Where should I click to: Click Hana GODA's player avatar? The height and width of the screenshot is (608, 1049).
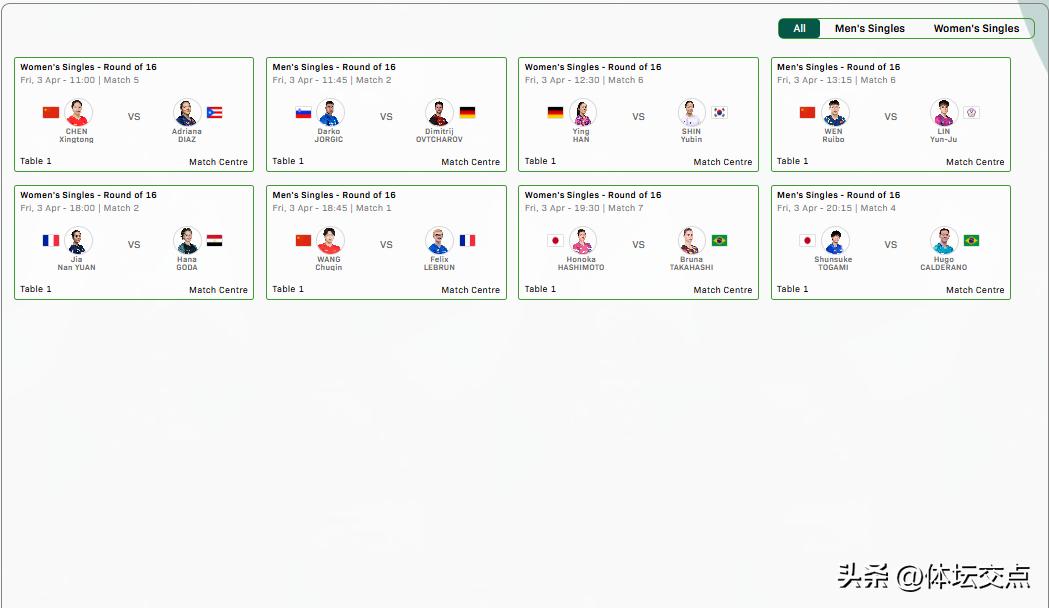(x=187, y=239)
